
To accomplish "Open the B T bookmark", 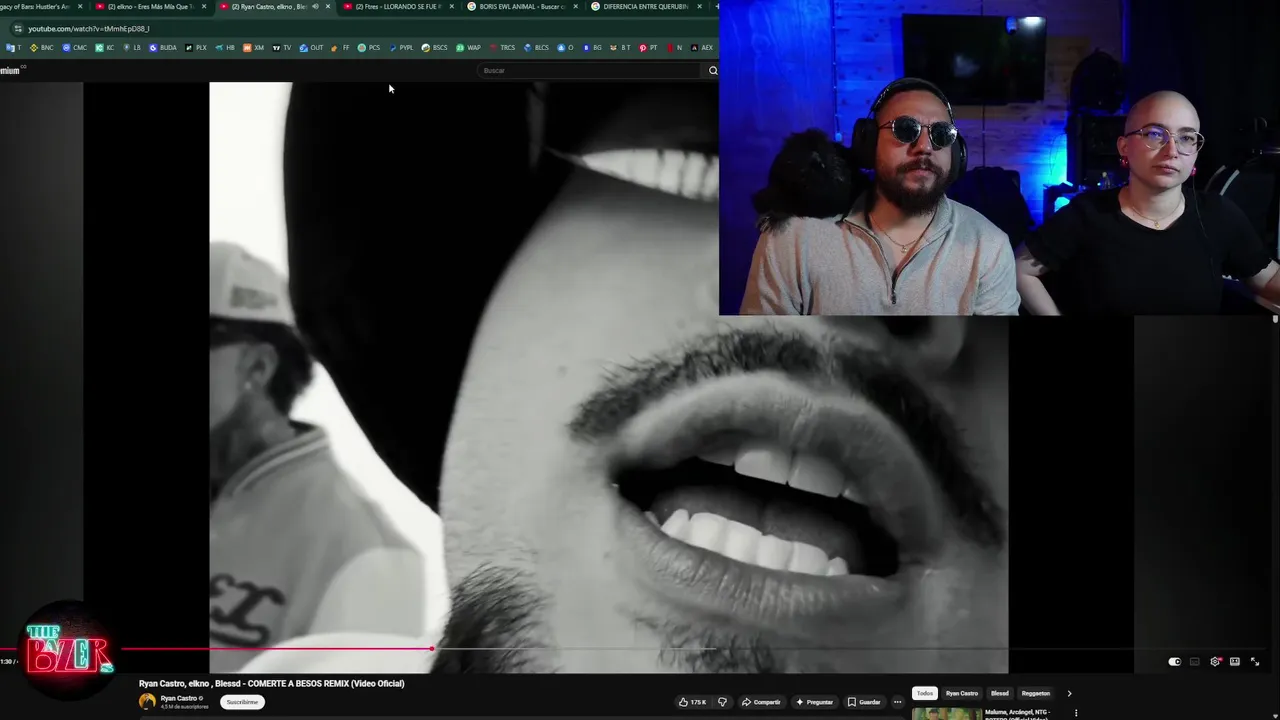I will tap(621, 48).
